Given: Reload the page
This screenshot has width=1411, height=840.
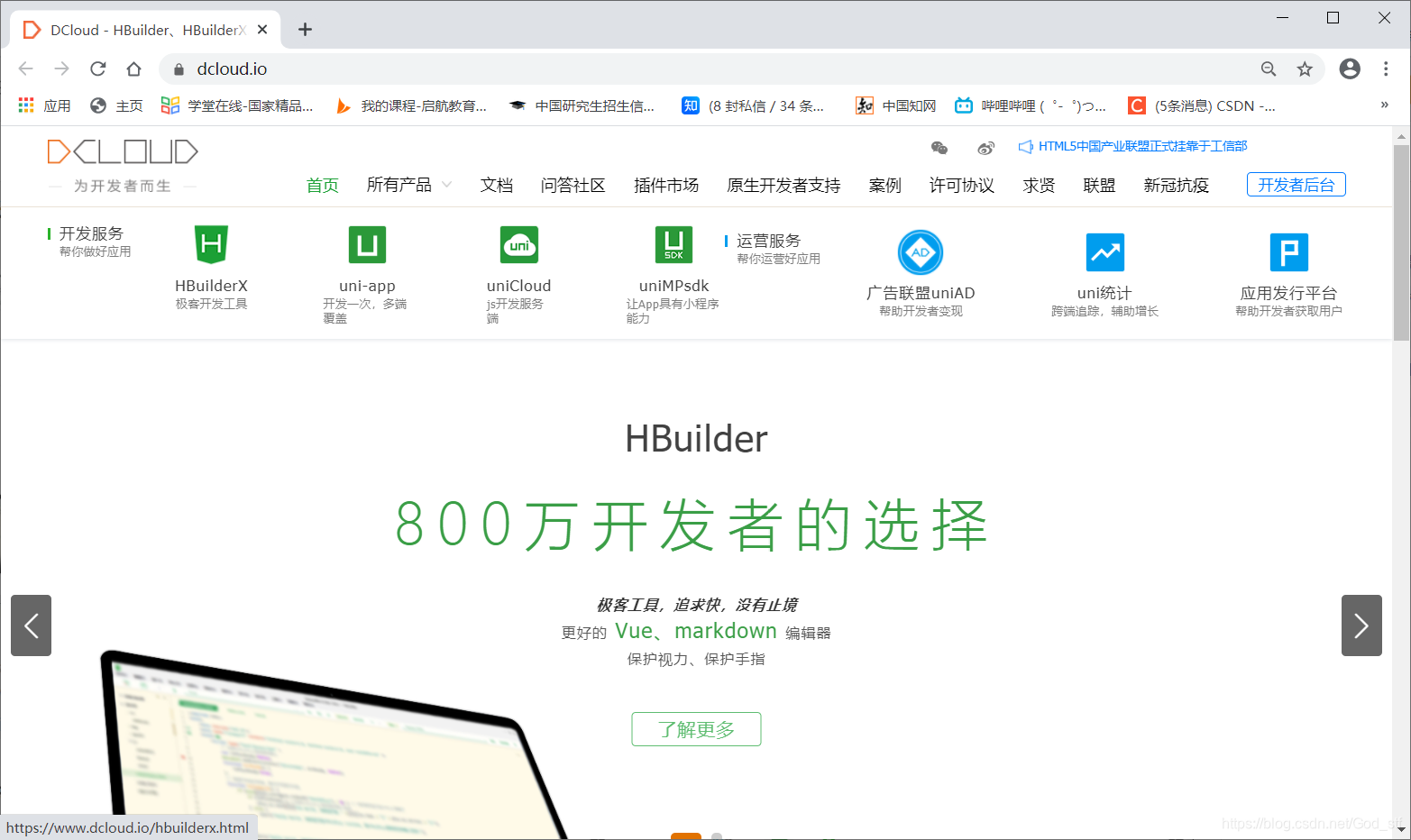Looking at the screenshot, I should pos(97,68).
